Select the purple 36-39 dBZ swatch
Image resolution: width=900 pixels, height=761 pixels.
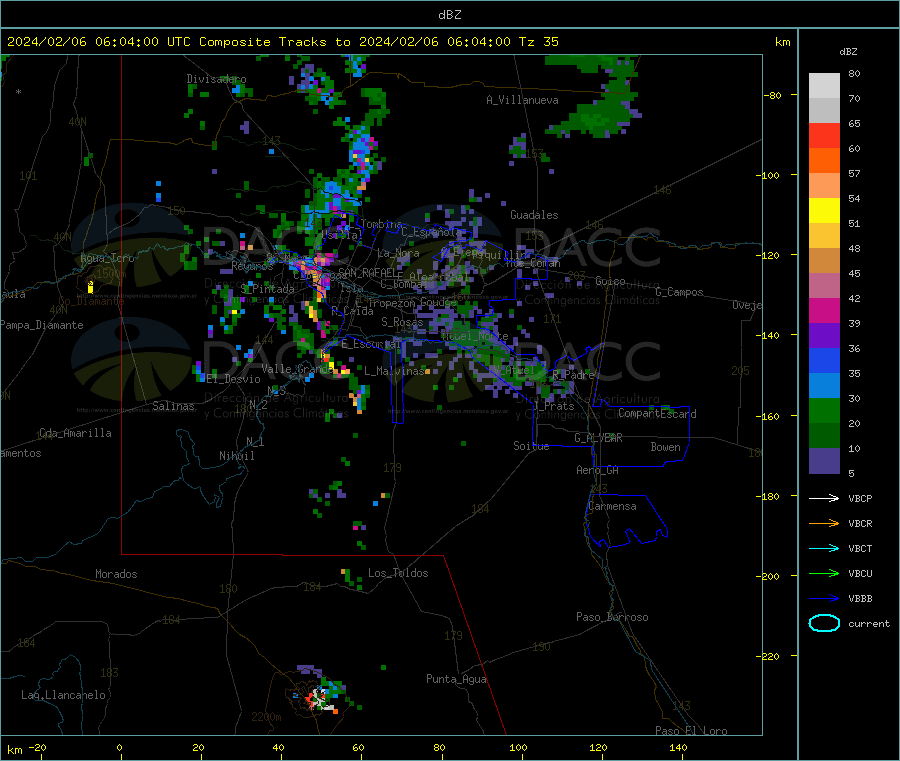[824, 336]
